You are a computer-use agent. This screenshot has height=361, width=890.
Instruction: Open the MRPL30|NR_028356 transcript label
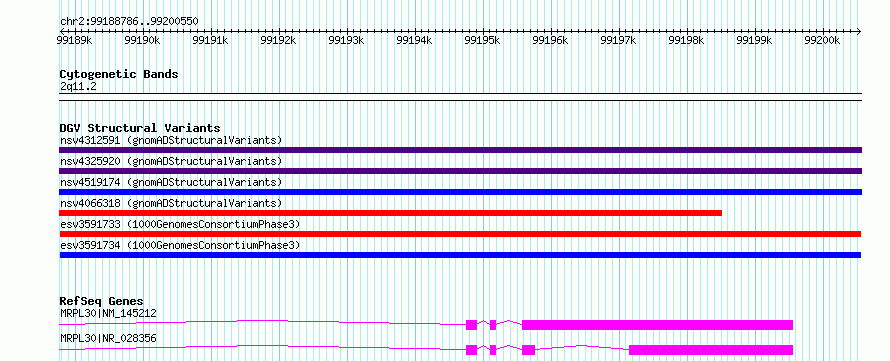[108, 339]
